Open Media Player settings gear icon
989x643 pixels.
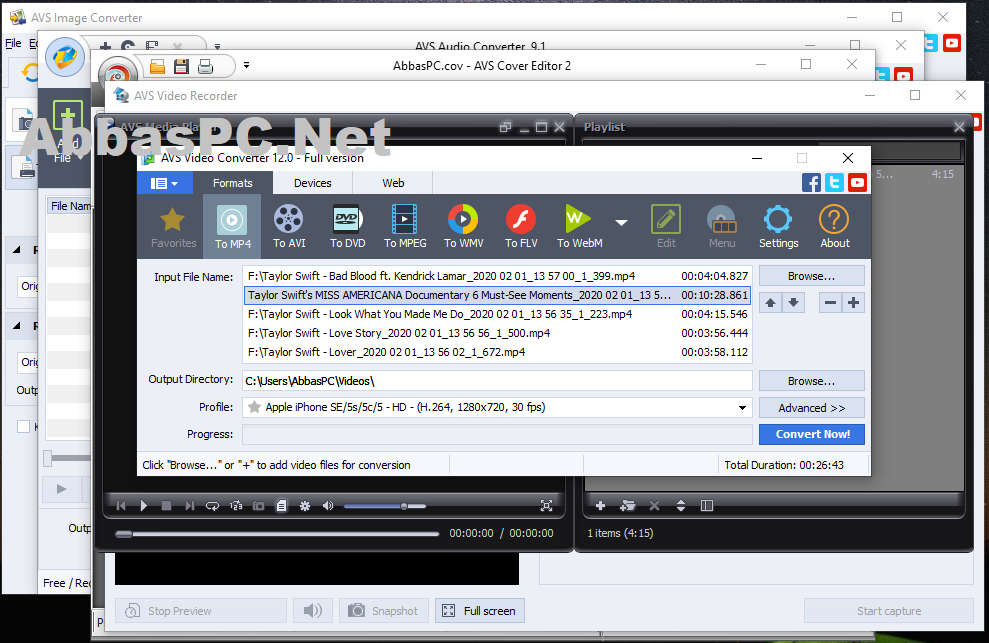coord(305,505)
